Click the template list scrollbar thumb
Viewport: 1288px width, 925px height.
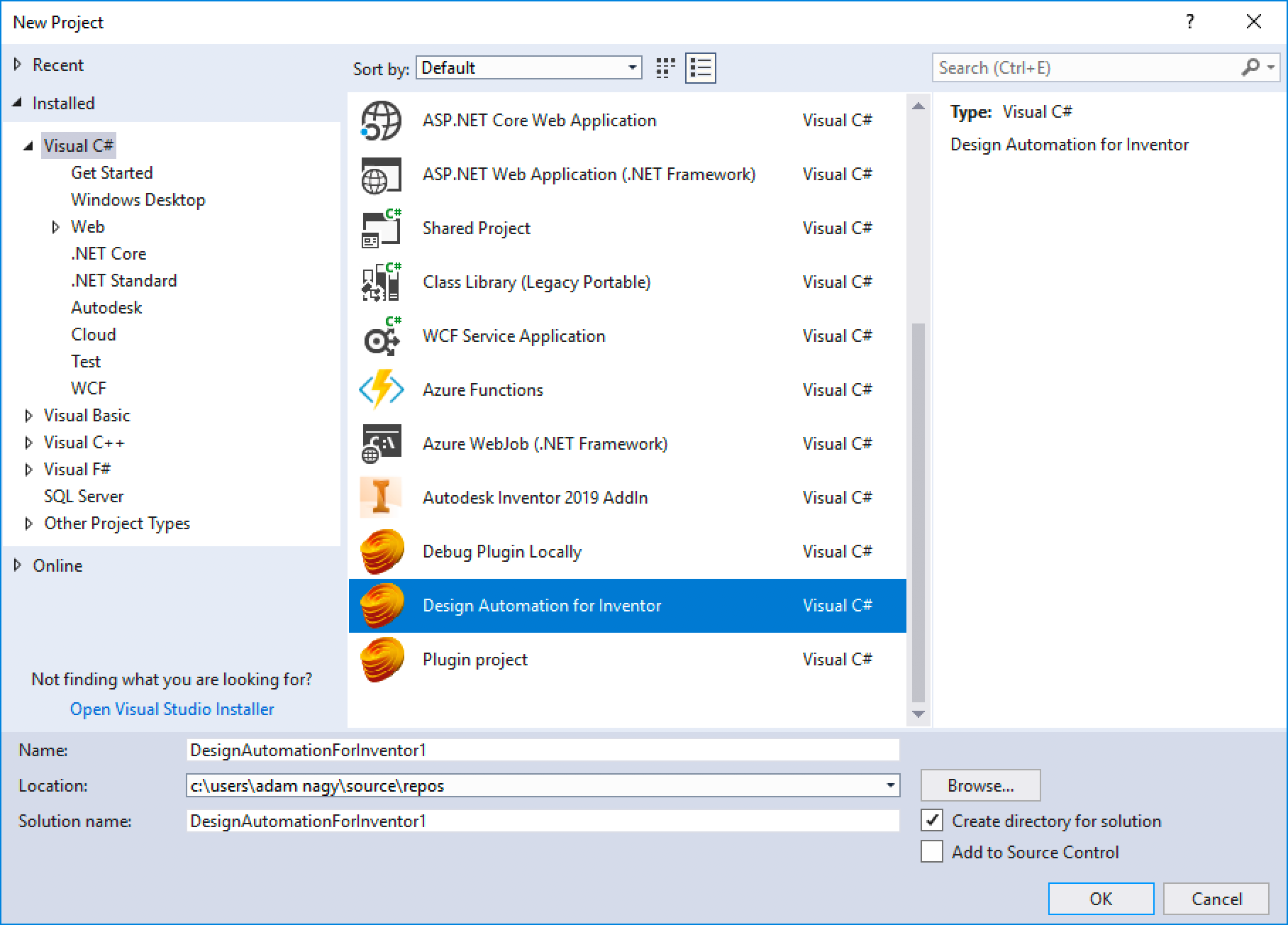coord(918,512)
